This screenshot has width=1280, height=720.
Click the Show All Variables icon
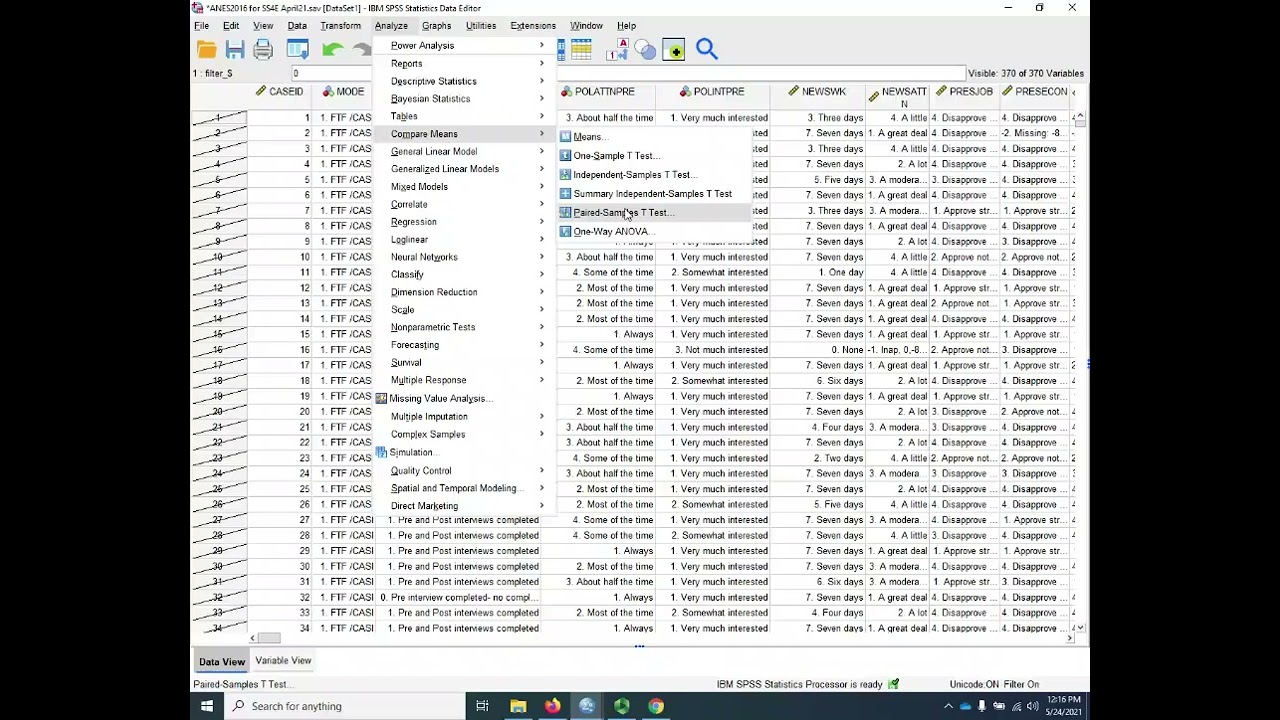coord(673,49)
